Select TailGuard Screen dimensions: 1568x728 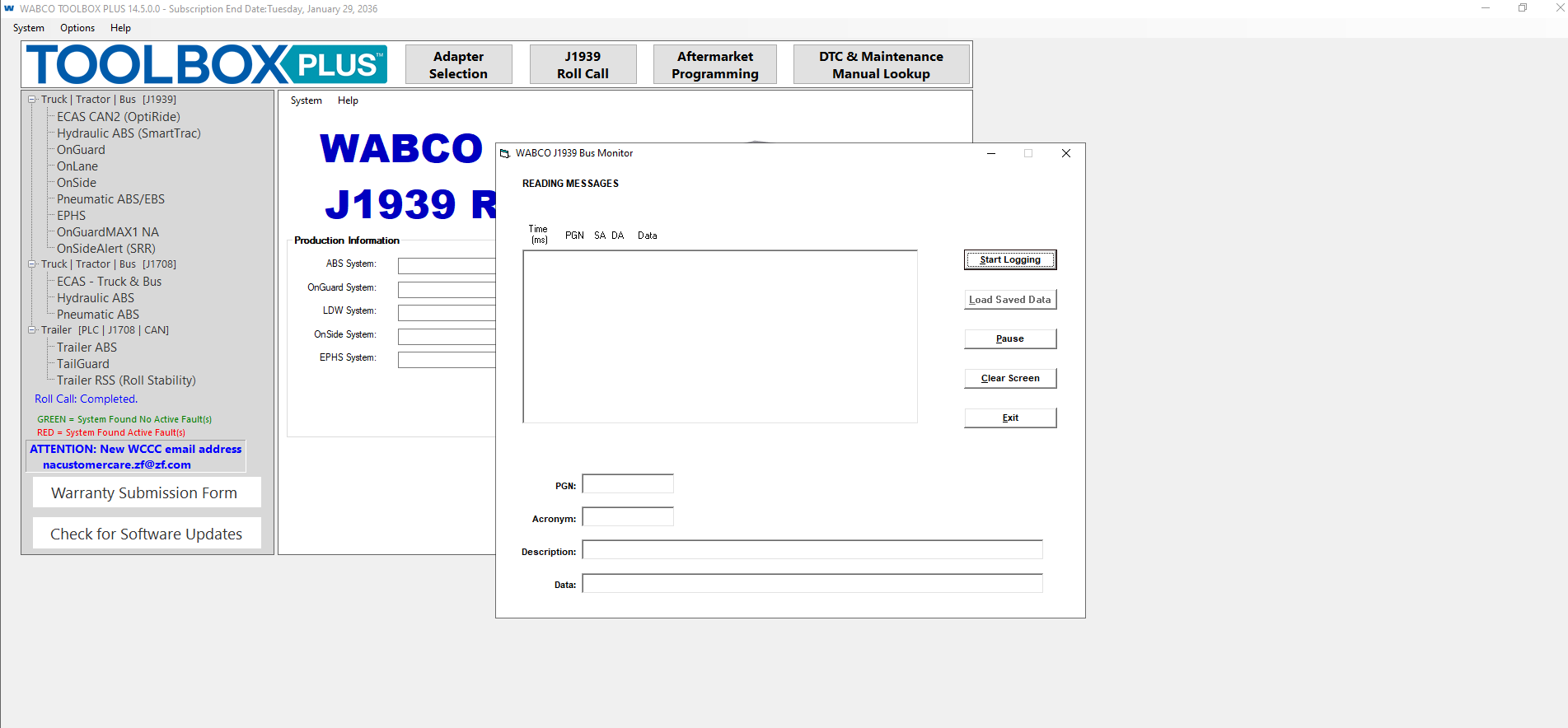tap(83, 364)
